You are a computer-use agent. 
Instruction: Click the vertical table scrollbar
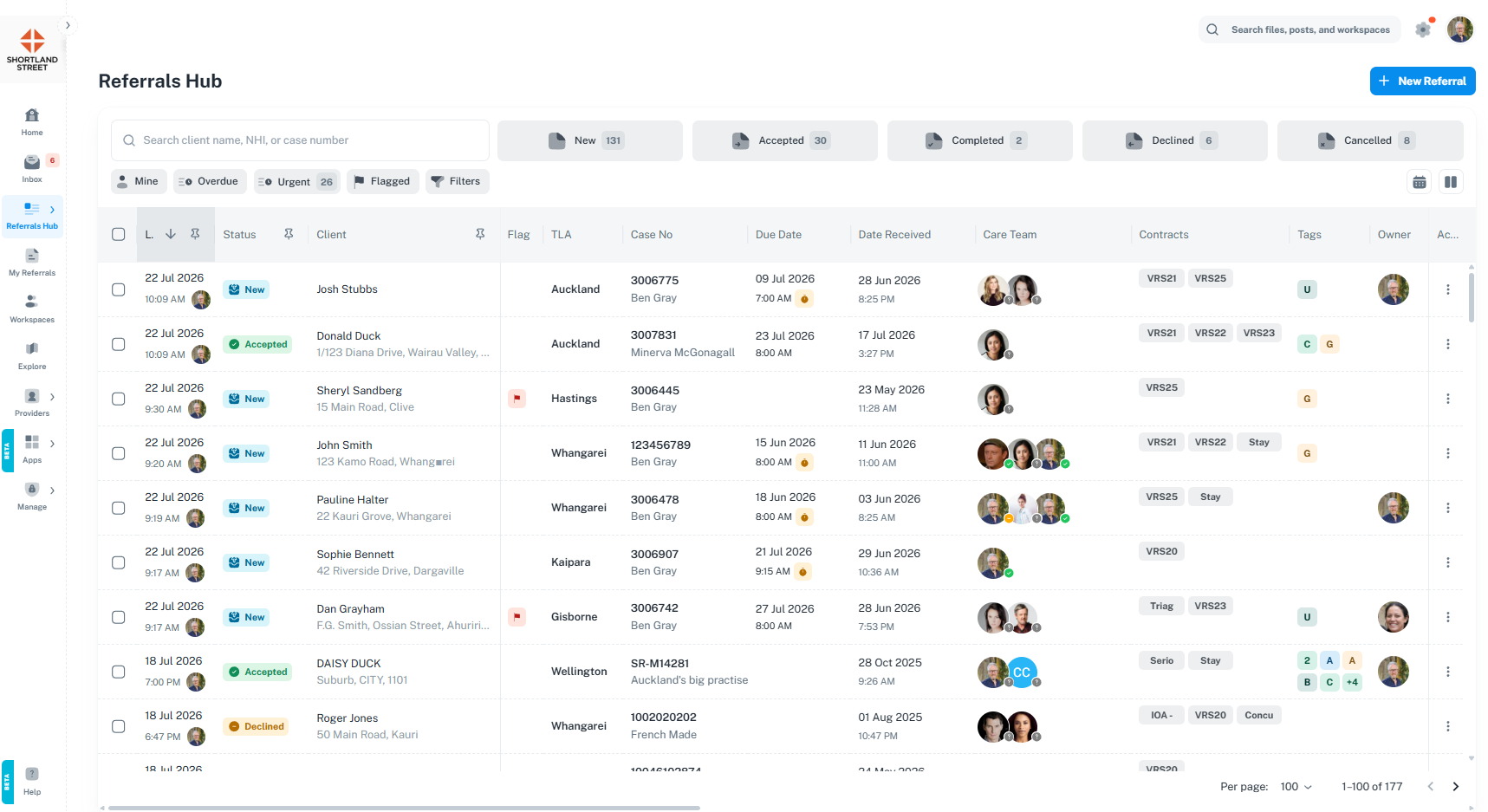tap(1472, 297)
